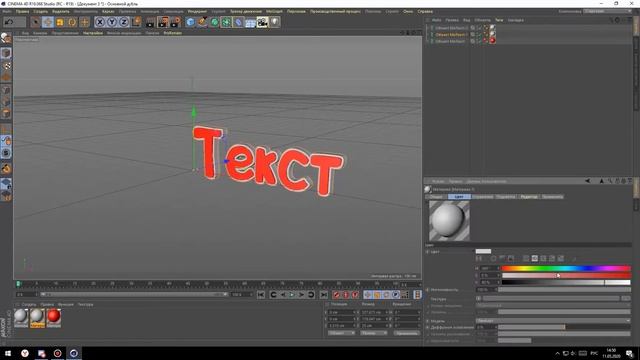Open the MoGraph menu

coord(274,11)
